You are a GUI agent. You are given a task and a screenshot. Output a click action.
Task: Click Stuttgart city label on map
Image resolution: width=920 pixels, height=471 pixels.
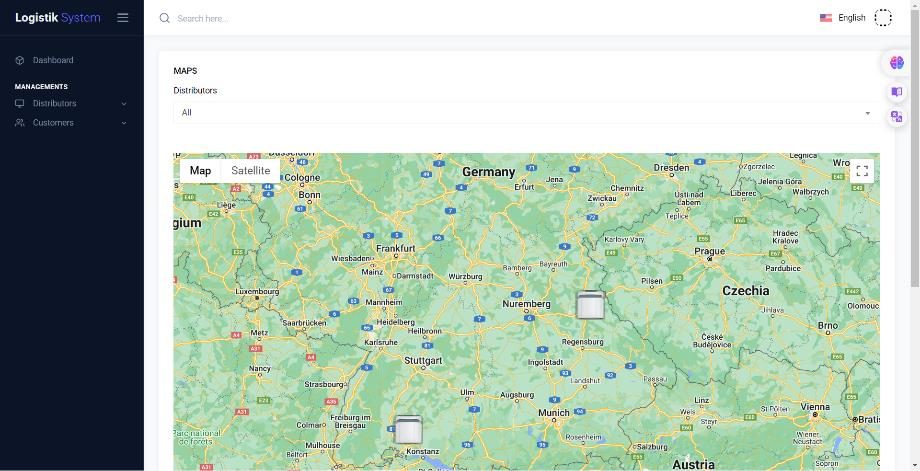[423, 361]
